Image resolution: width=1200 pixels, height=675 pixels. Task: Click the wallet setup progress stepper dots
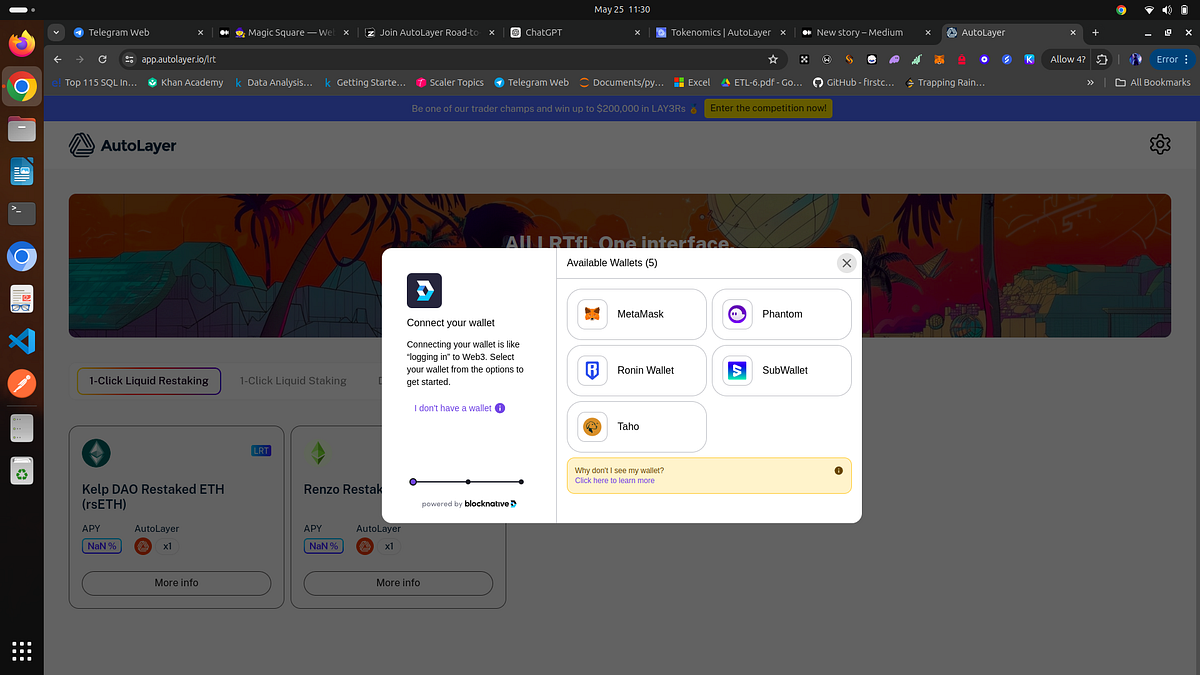pos(466,481)
